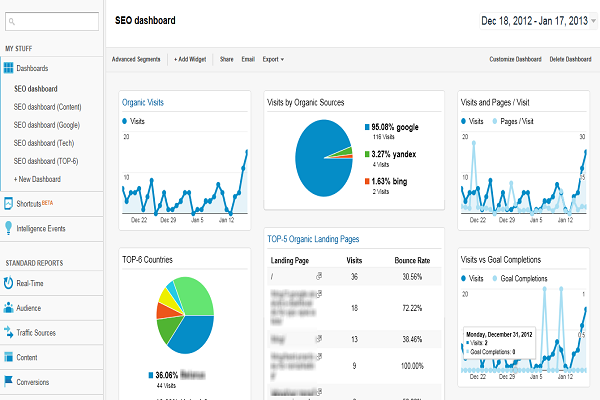Click the Bounce Rate column header
Viewport: 600px width, 400px height.
(412, 260)
